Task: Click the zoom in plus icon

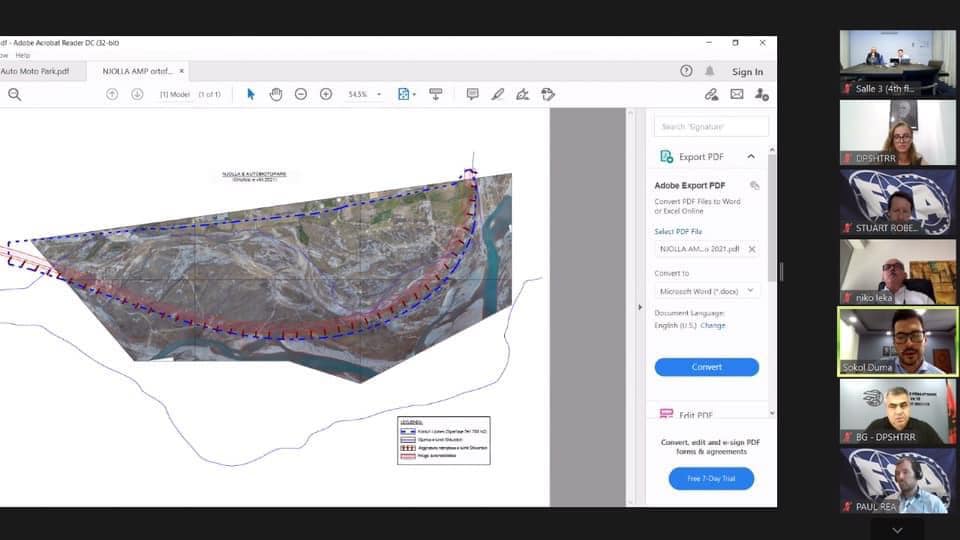Action: [x=326, y=94]
